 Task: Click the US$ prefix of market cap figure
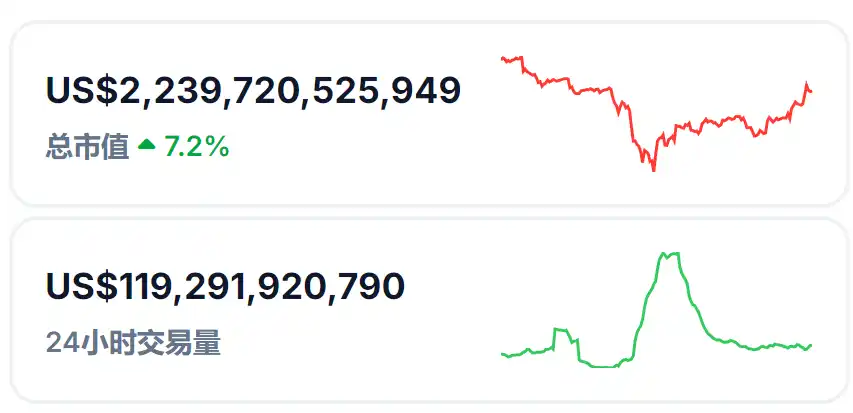coord(82,91)
